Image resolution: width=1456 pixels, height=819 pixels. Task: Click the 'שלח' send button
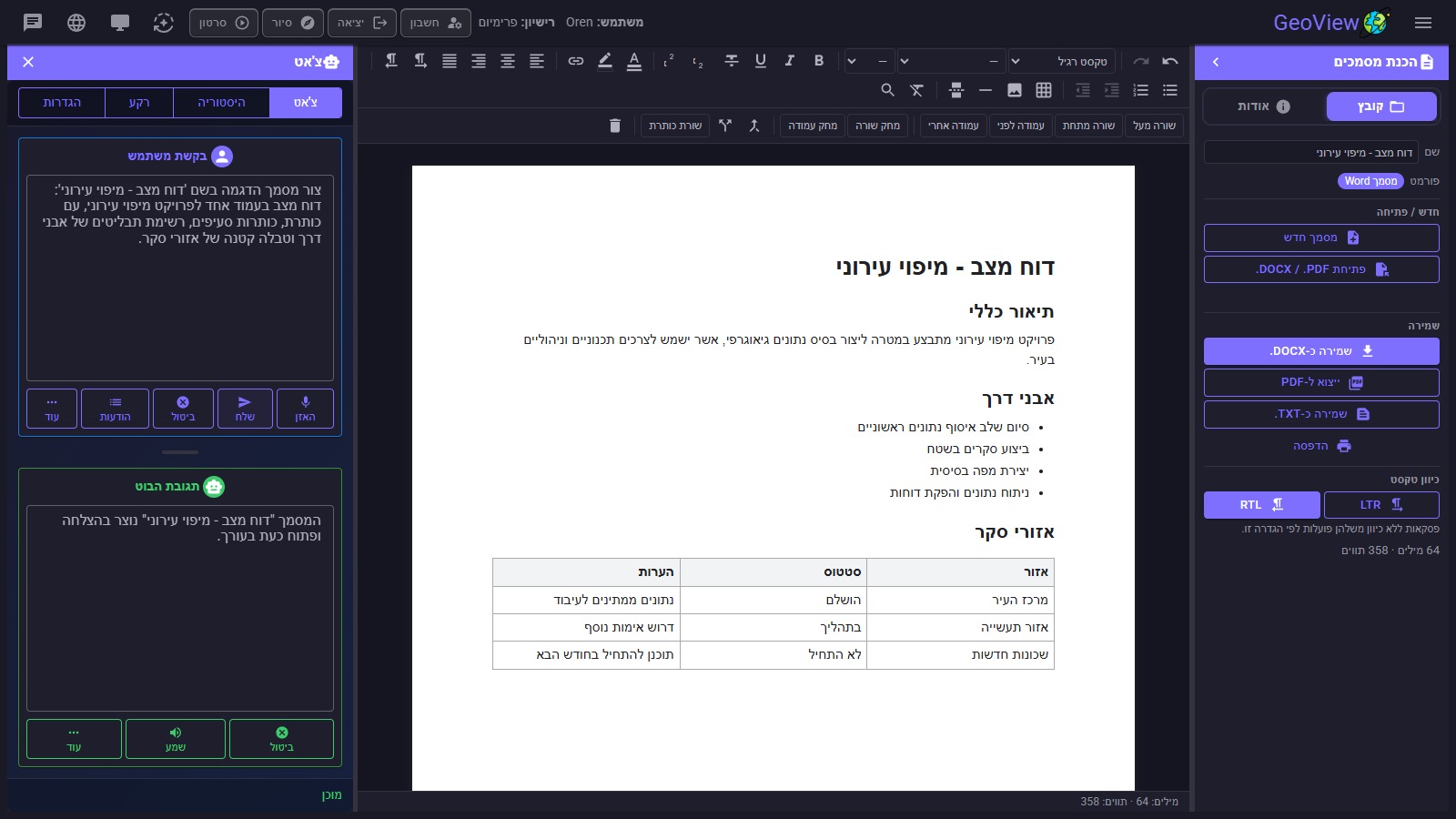click(x=245, y=409)
